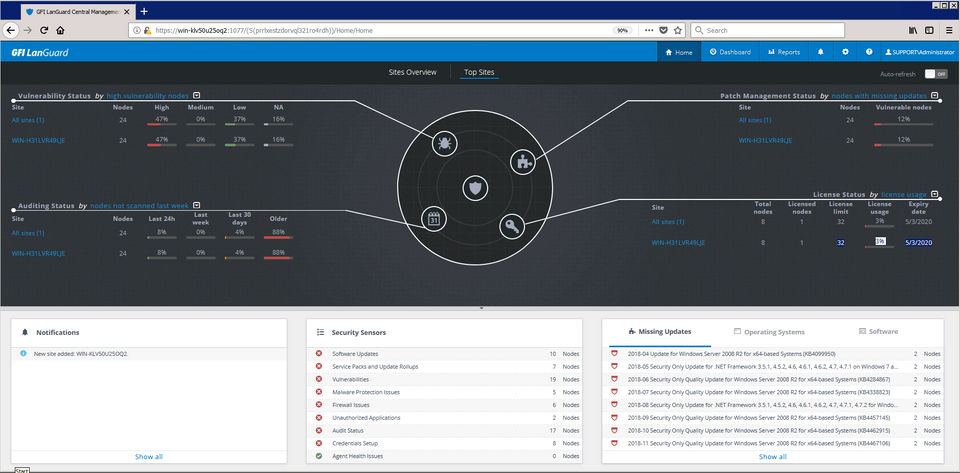Click the center shield icon in the radar
The width and height of the screenshot is (960, 473).
click(475, 187)
